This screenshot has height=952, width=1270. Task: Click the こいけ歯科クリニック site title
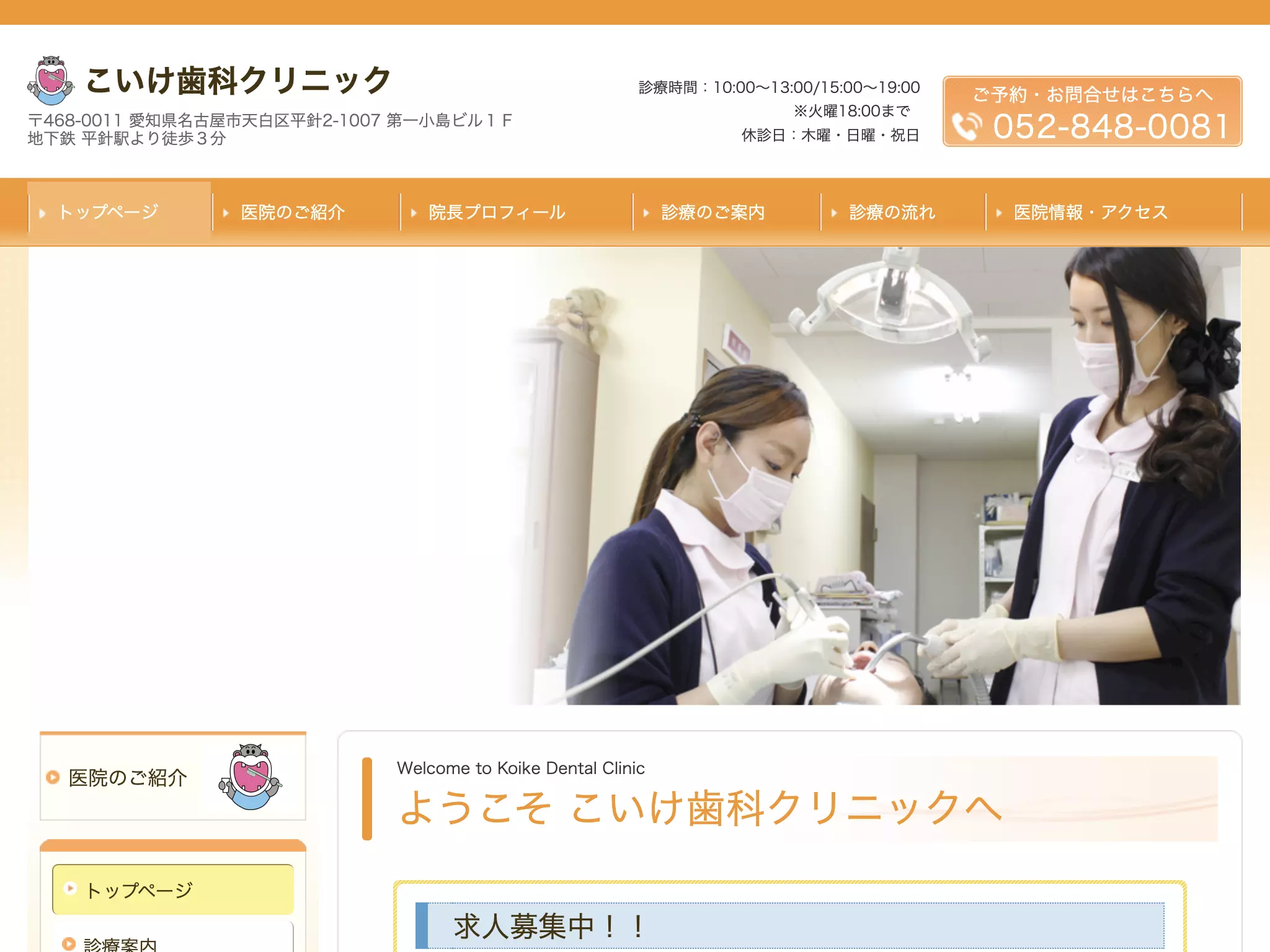point(239,81)
